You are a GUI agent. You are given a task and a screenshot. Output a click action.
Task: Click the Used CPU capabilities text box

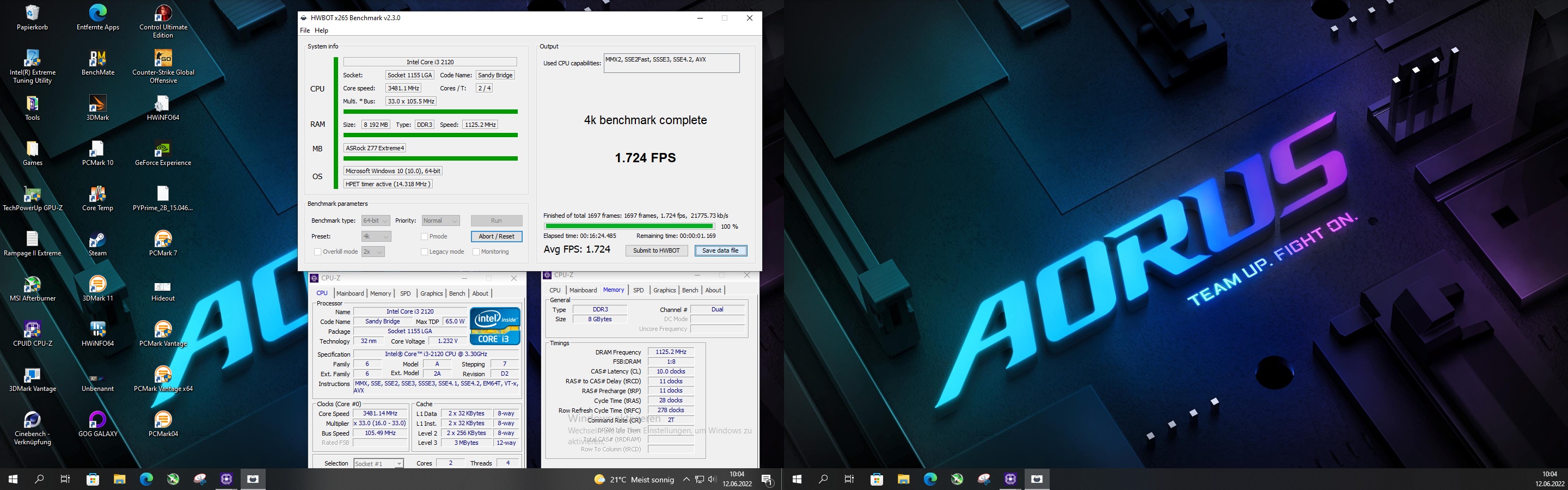pyautogui.click(x=671, y=63)
